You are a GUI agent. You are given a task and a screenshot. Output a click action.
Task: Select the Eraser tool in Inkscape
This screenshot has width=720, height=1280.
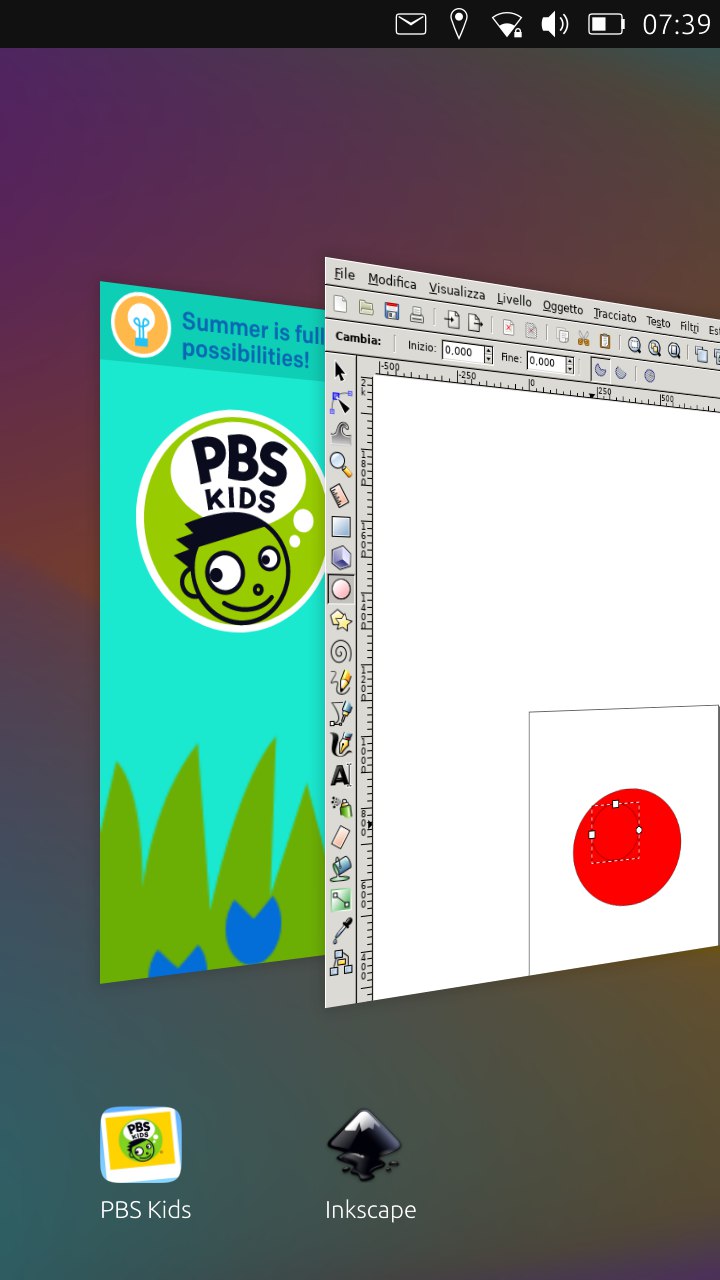pos(341,836)
